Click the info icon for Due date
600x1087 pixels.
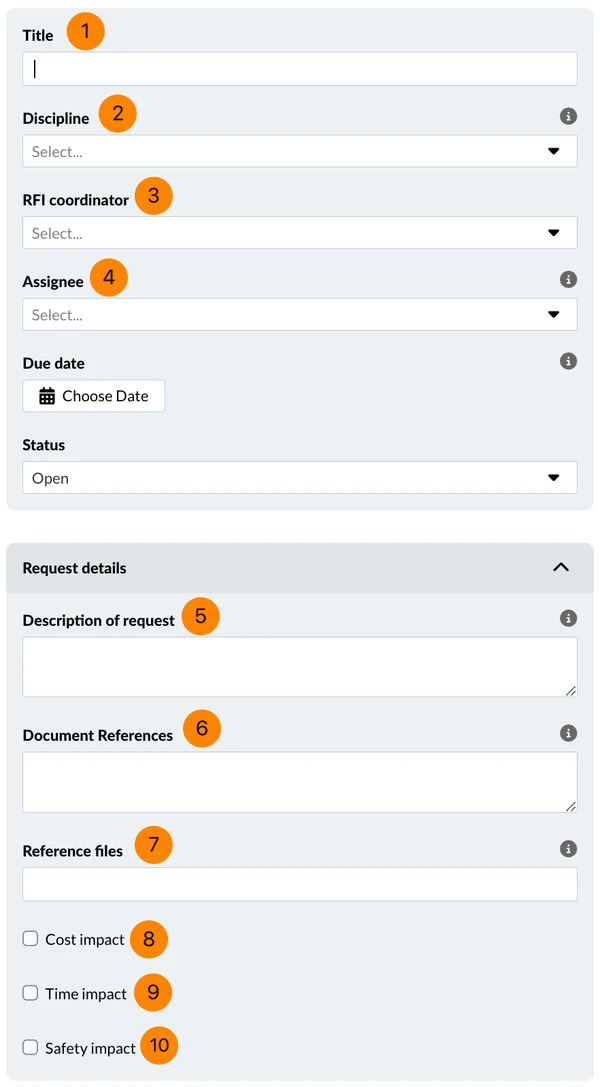click(568, 360)
